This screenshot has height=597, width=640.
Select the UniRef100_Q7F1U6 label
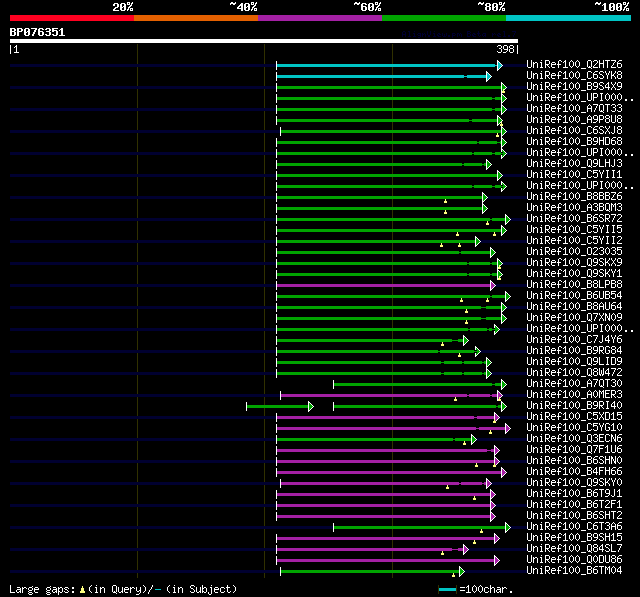tap(574, 450)
